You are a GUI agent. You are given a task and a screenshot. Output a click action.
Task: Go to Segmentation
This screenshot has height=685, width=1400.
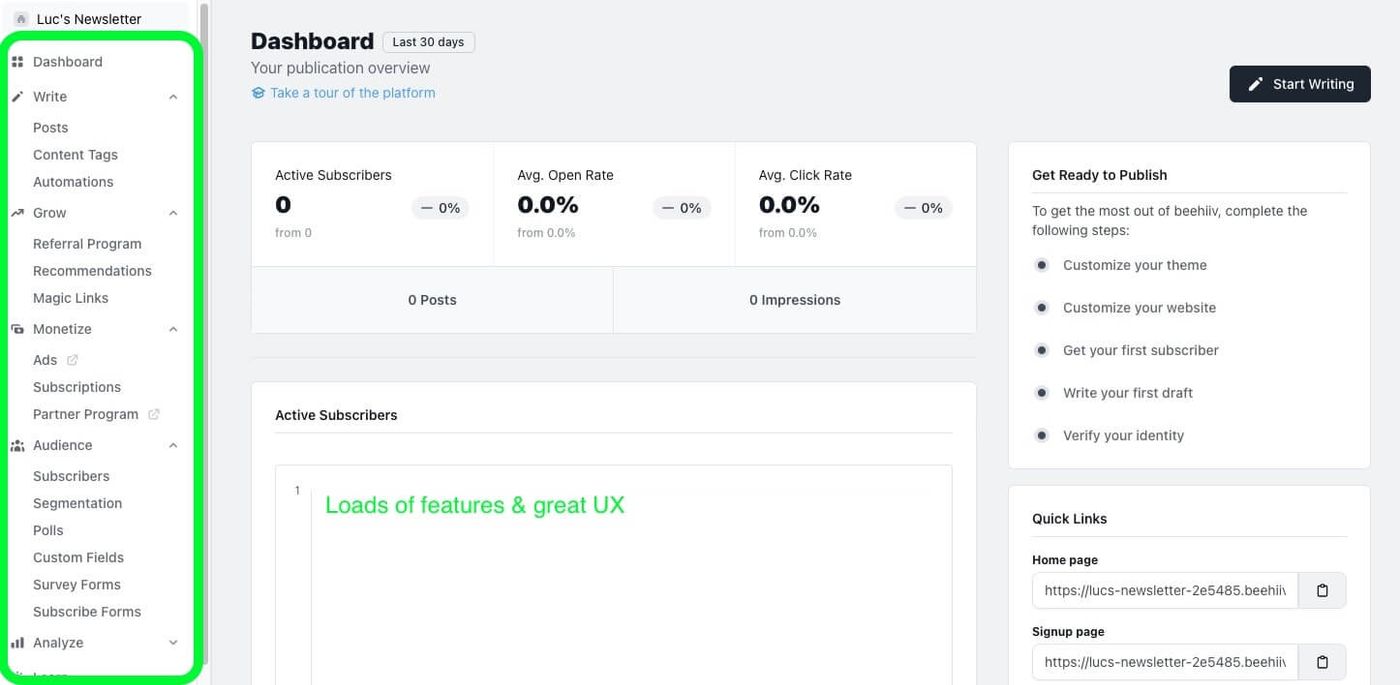[x=77, y=503]
